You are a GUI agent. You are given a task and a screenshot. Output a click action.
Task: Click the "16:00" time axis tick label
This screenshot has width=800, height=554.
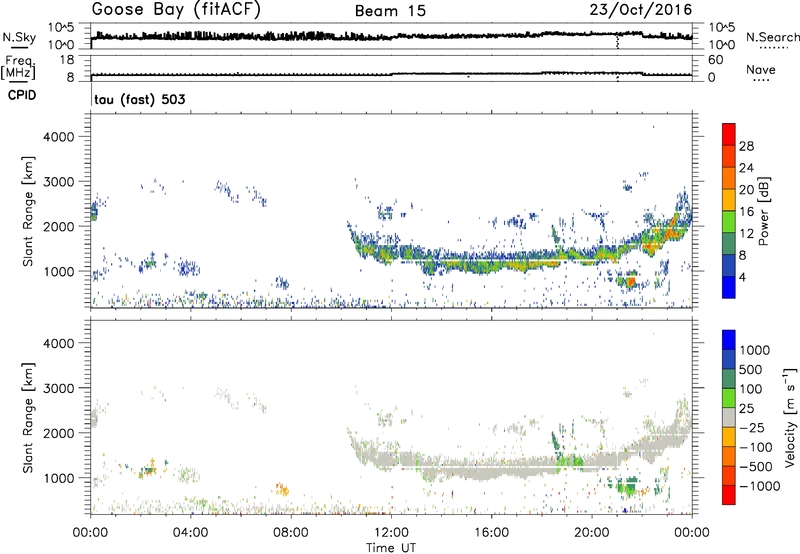[491, 533]
